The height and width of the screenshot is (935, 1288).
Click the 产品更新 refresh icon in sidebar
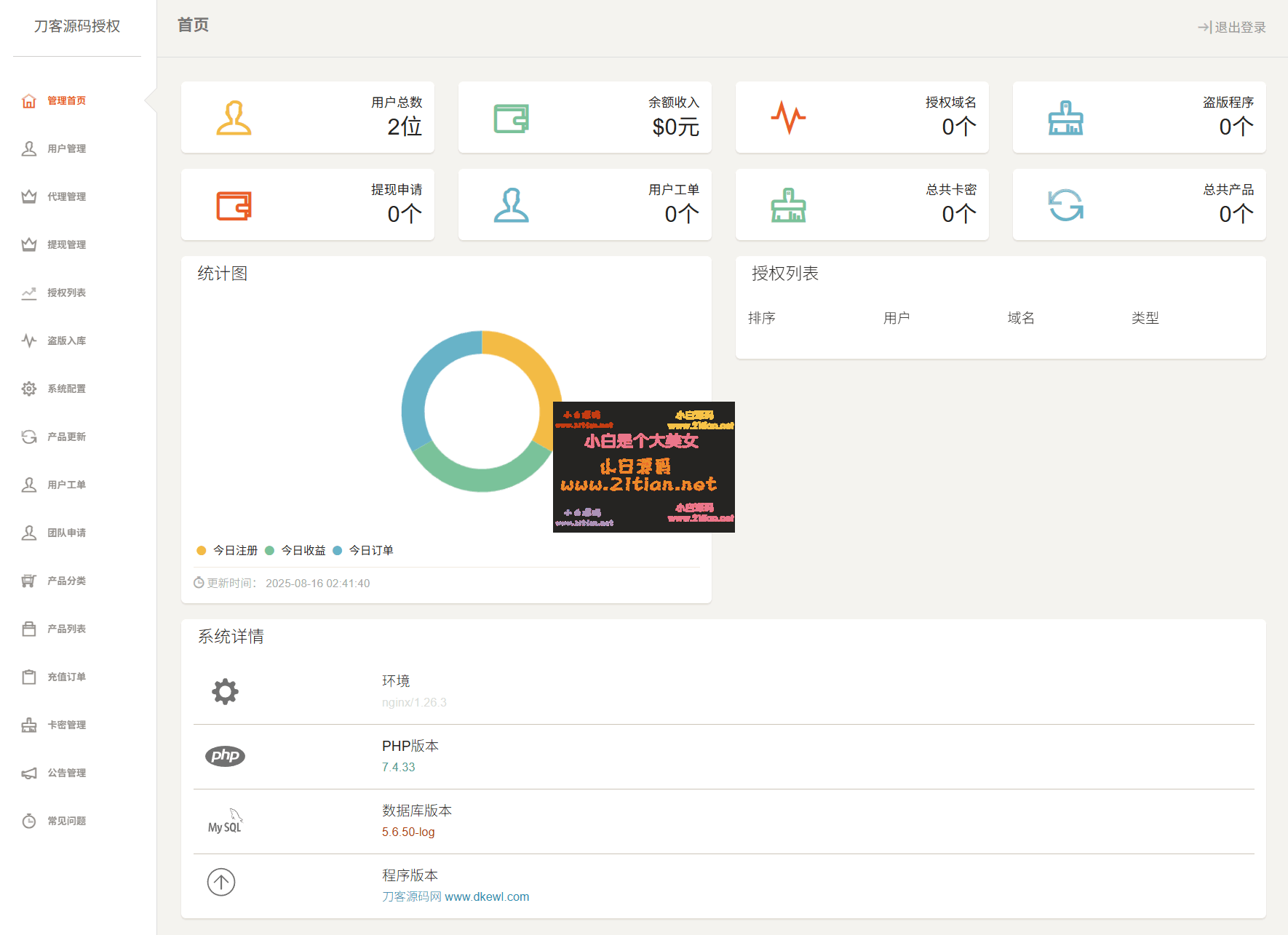tap(29, 437)
